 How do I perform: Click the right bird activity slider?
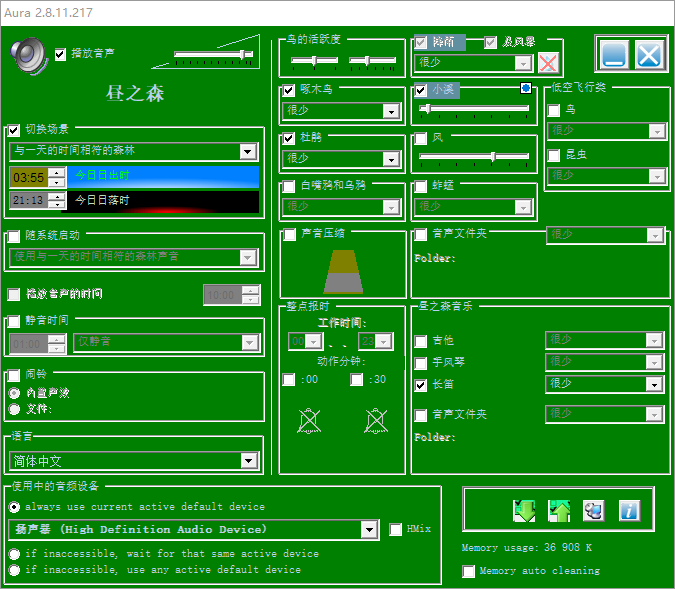click(x=372, y=61)
